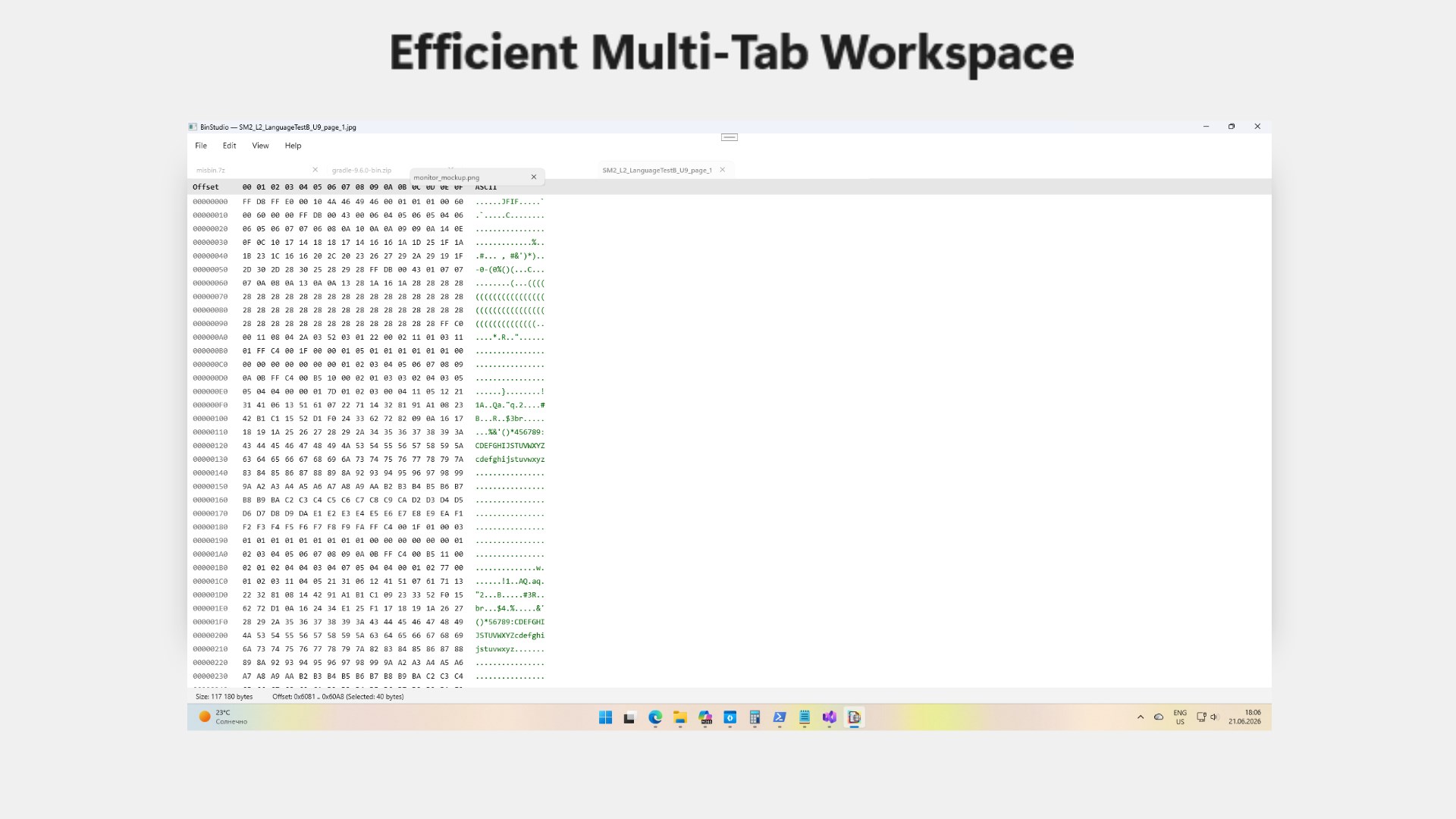Close the misbin.7z tab
Screen dimensions: 1456x819
[x=315, y=170]
